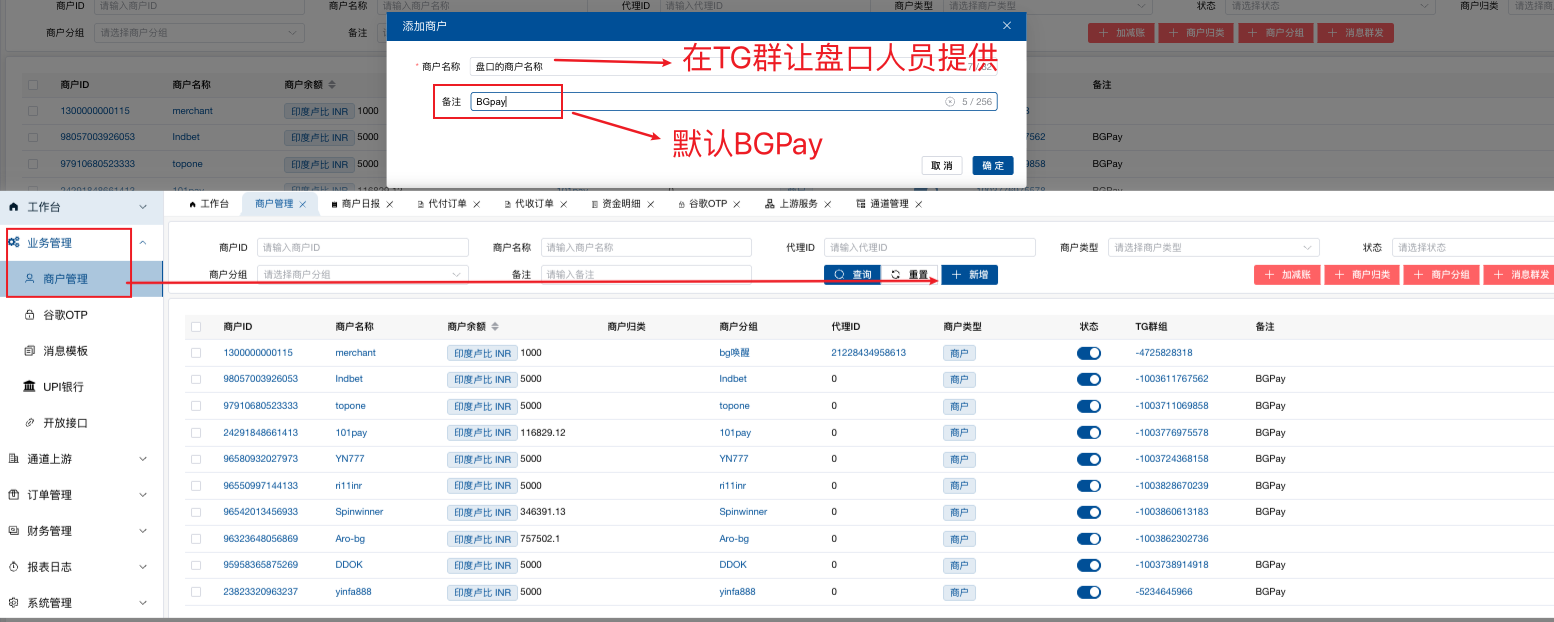
Task: Toggle the status switch for Indbet merchant
Action: click(1089, 379)
